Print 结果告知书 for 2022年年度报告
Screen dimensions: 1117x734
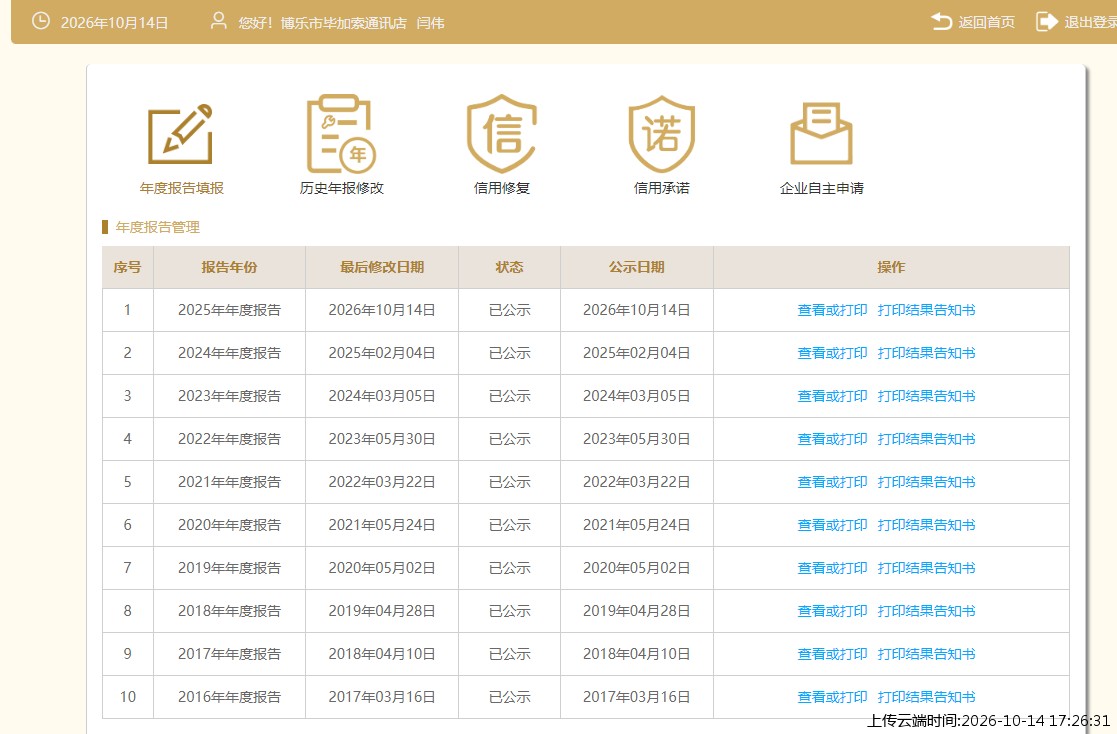coord(926,439)
